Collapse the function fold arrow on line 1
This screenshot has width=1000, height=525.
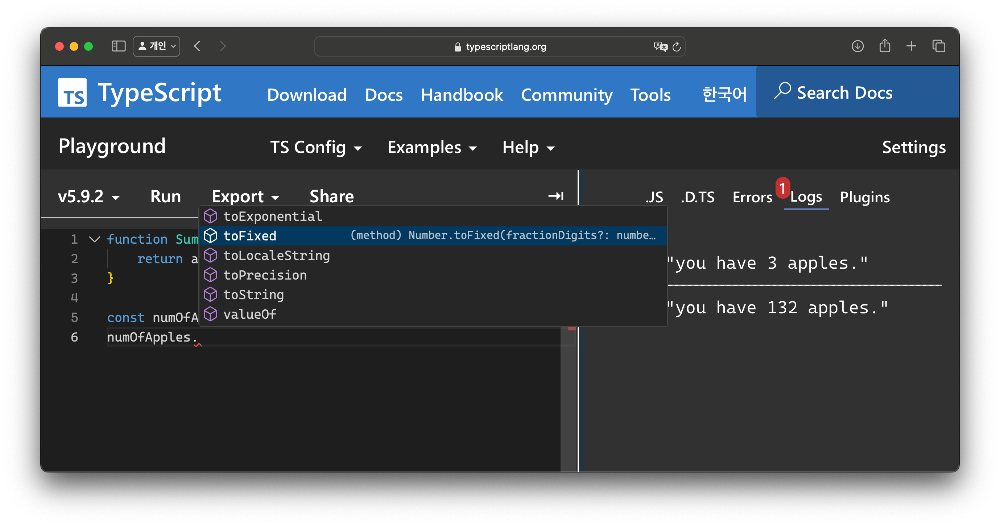(x=94, y=239)
